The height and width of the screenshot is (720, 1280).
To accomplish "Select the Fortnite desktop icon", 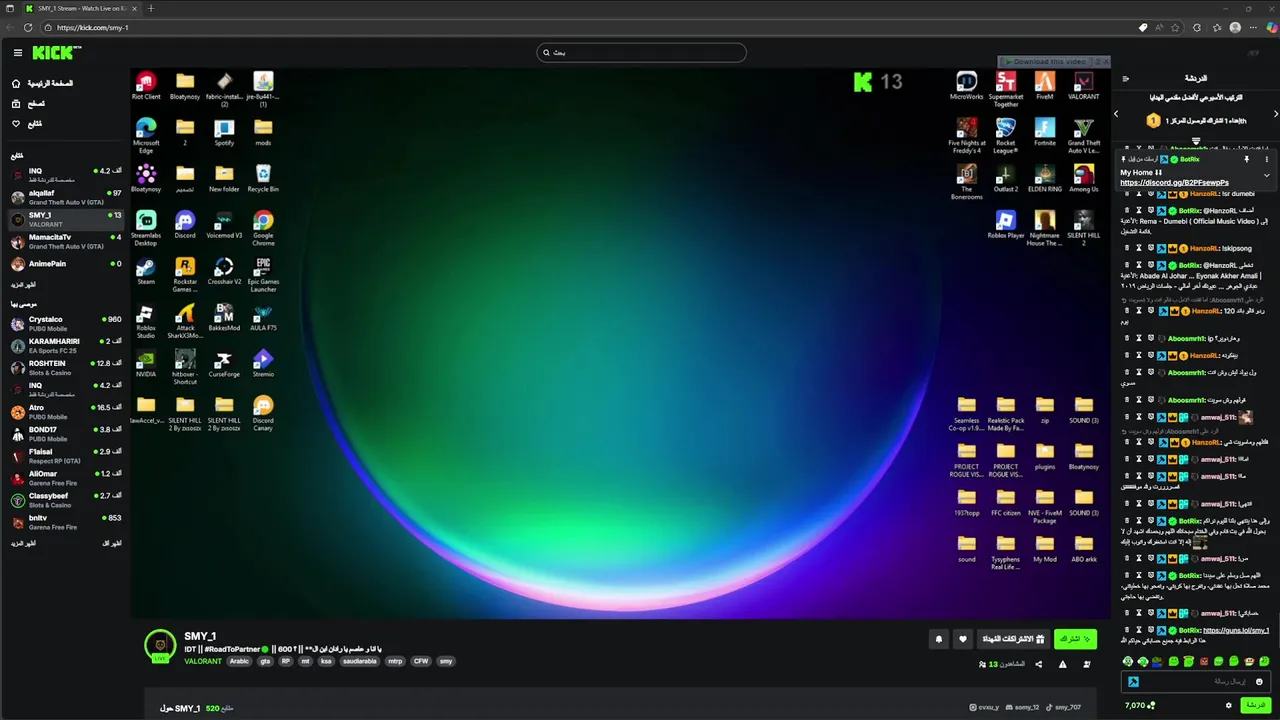I will (x=1045, y=133).
